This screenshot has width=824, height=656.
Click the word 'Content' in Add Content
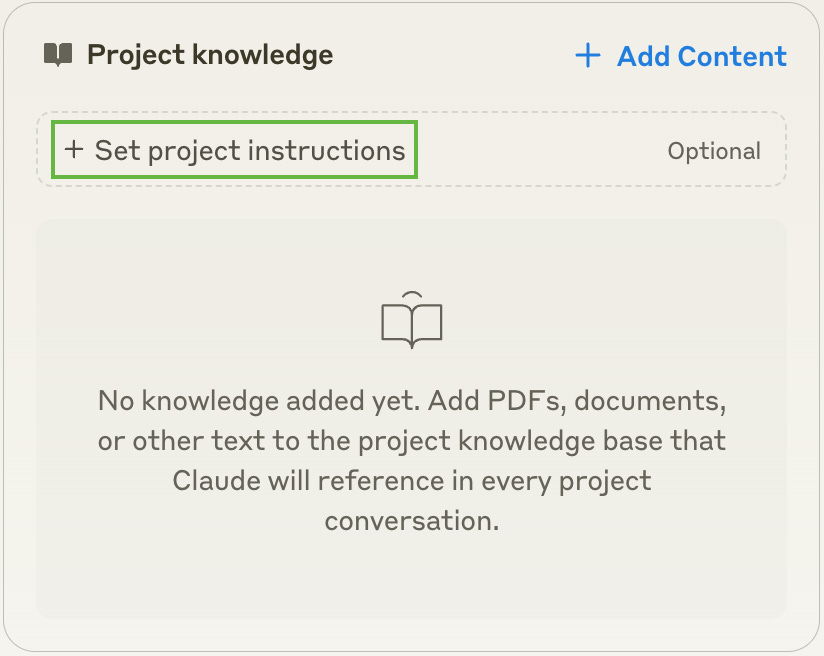[x=732, y=56]
